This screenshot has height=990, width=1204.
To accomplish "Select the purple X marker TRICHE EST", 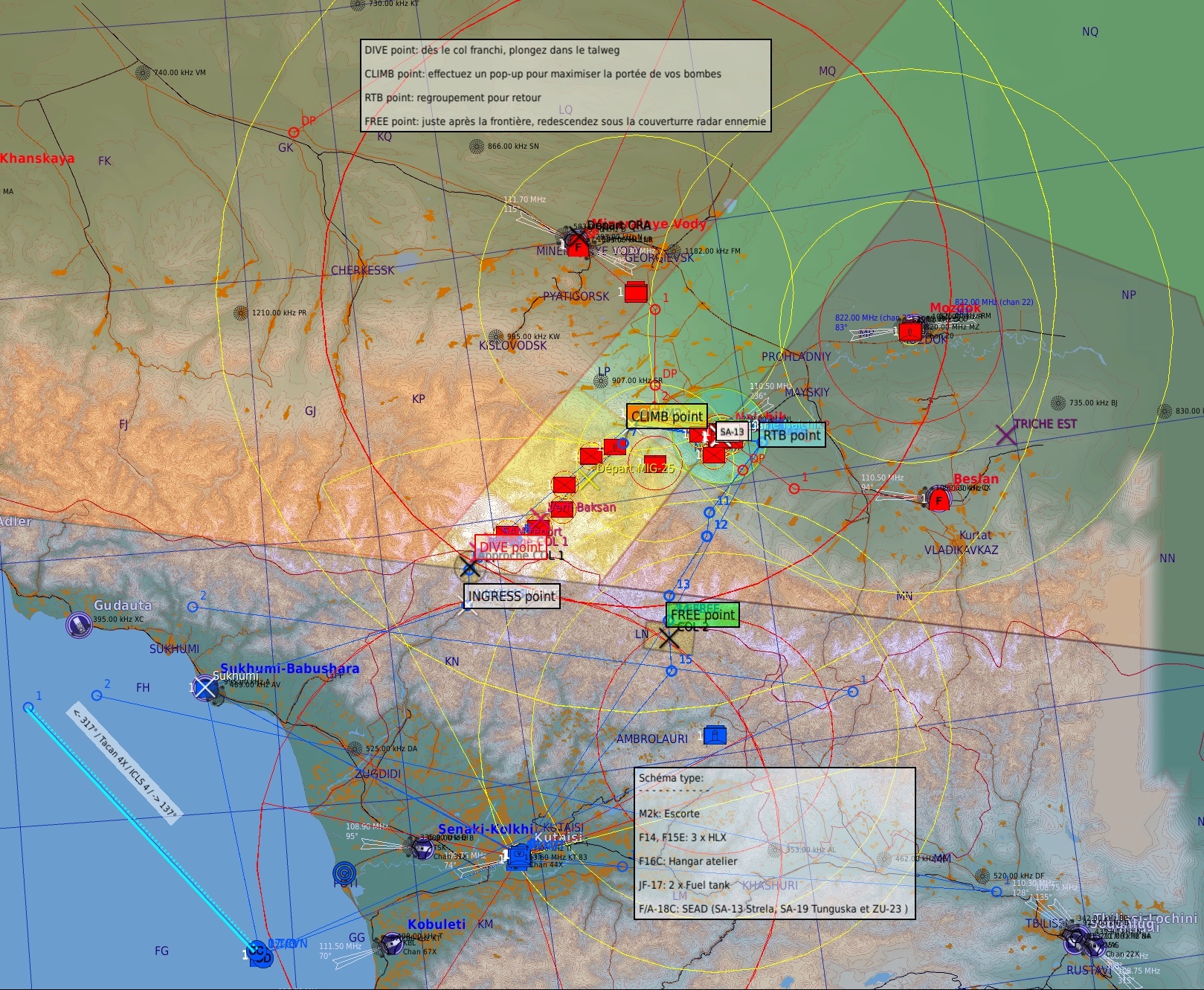I will click(1005, 434).
